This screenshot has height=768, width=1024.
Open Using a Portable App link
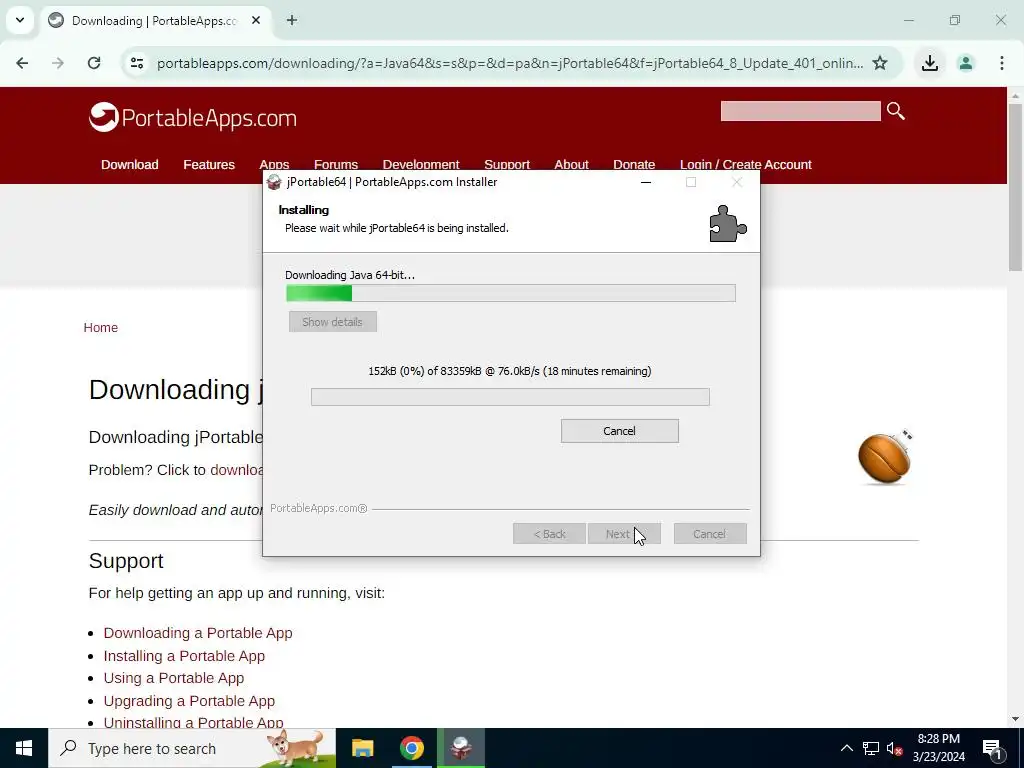pyautogui.click(x=174, y=678)
